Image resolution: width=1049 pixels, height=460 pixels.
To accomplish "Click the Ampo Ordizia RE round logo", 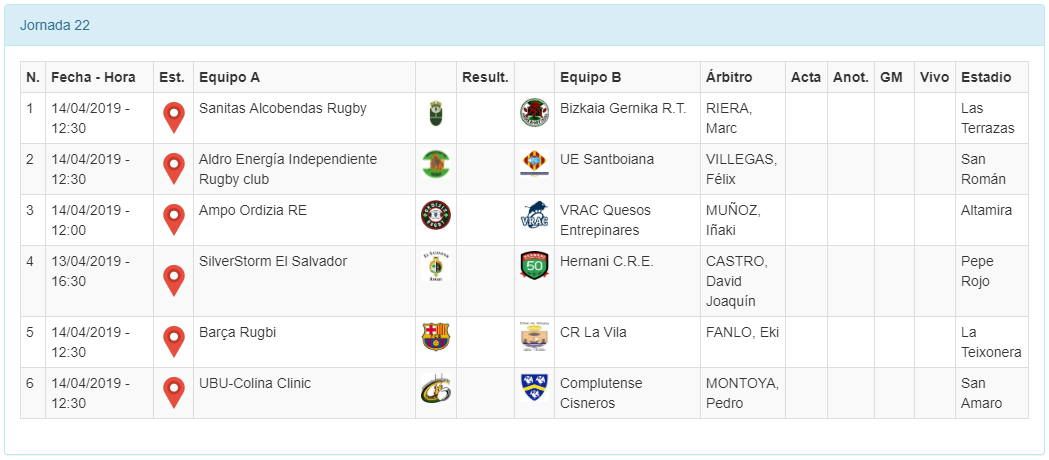I will (x=435, y=215).
